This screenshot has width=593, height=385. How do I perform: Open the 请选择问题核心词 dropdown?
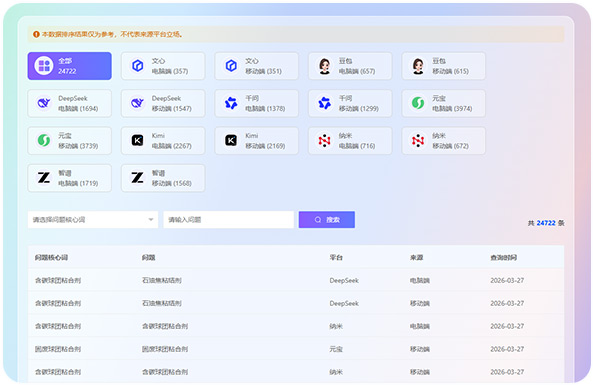click(x=93, y=220)
